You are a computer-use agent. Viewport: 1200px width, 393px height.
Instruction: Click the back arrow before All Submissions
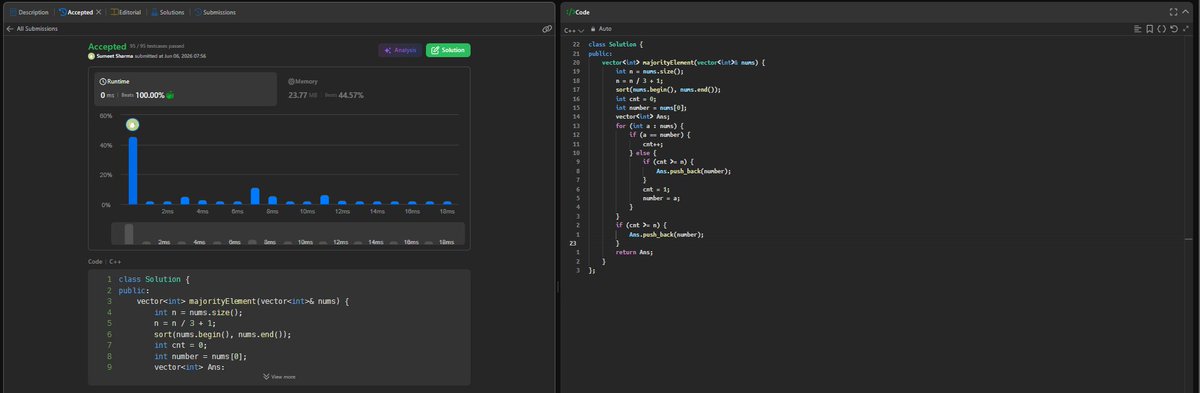click(x=10, y=29)
